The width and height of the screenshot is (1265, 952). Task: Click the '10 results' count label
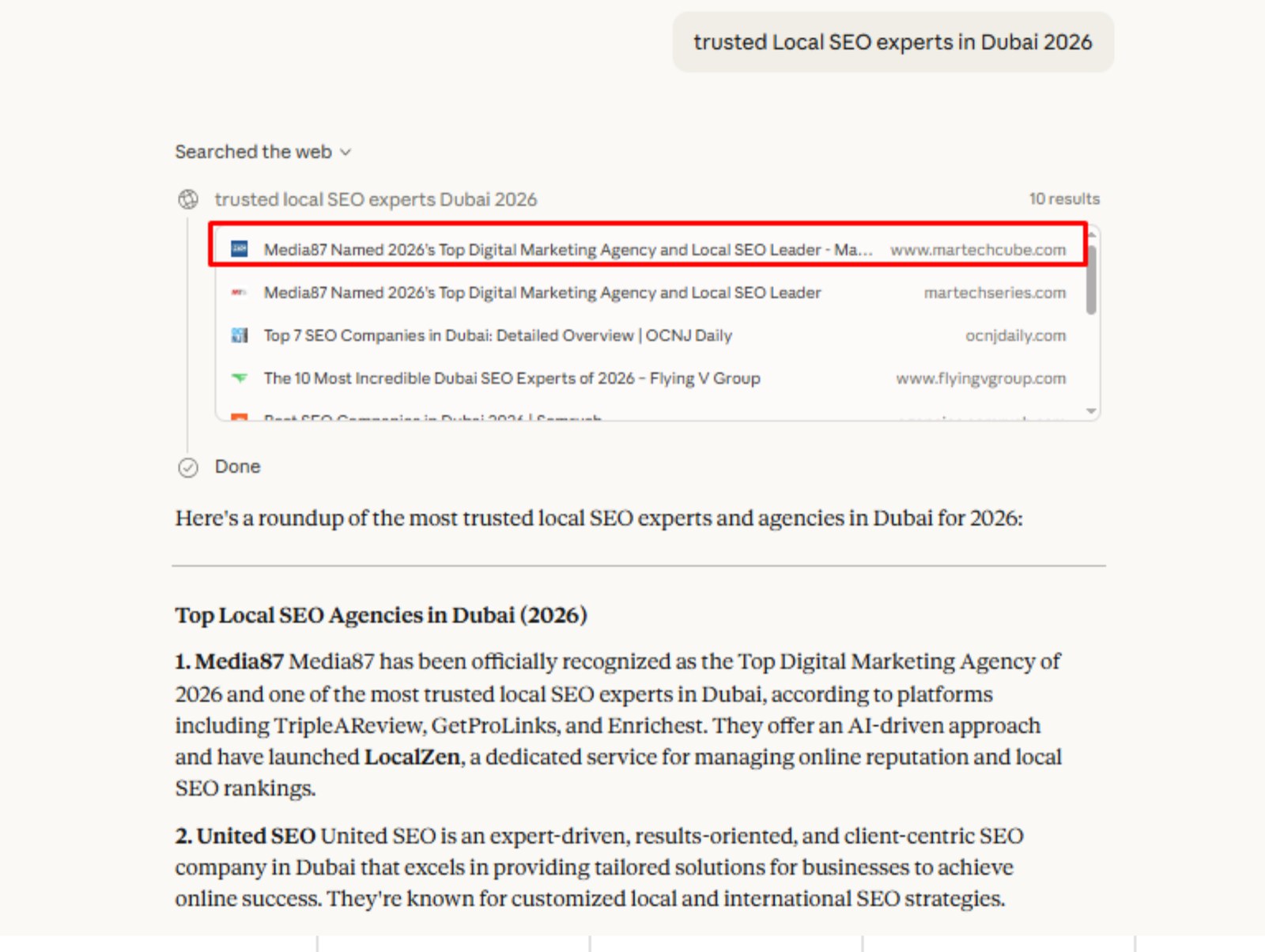click(1063, 199)
